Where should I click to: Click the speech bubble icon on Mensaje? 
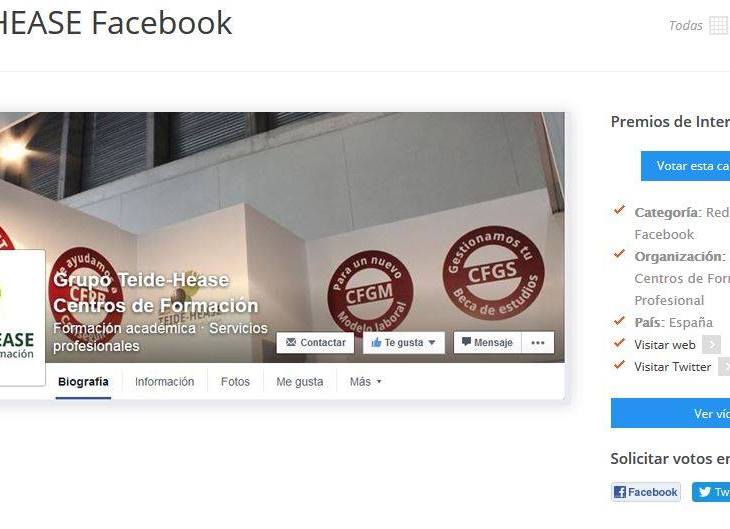point(466,342)
